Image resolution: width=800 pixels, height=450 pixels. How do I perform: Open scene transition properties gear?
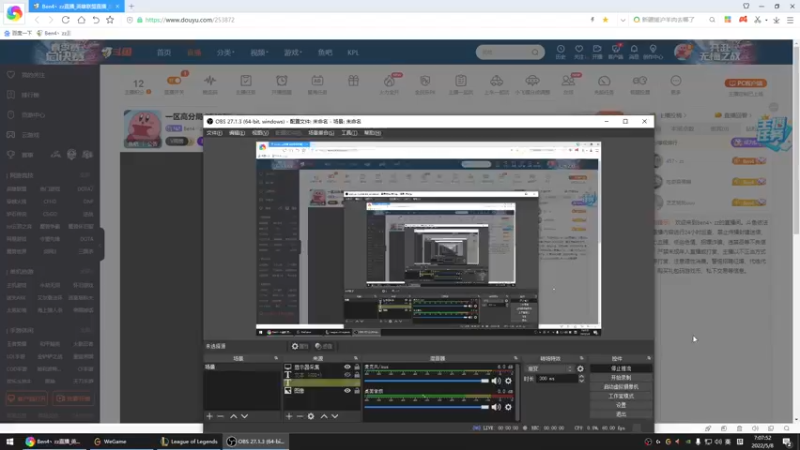pyautogui.click(x=580, y=368)
